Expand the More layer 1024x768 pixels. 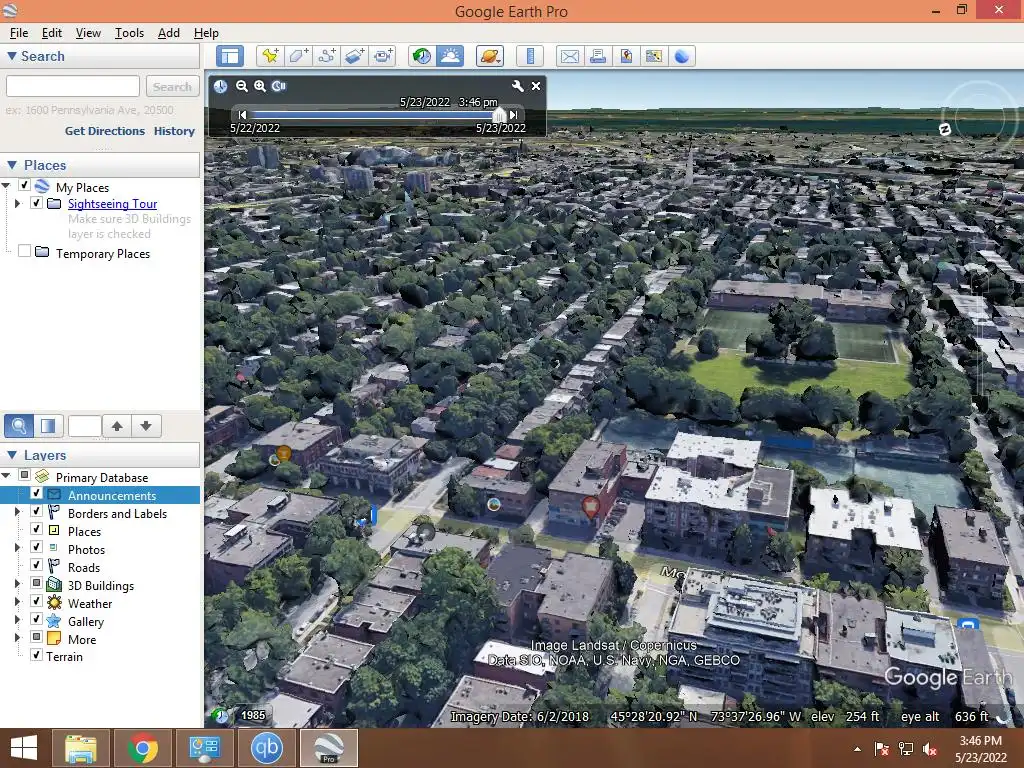click(x=18, y=637)
